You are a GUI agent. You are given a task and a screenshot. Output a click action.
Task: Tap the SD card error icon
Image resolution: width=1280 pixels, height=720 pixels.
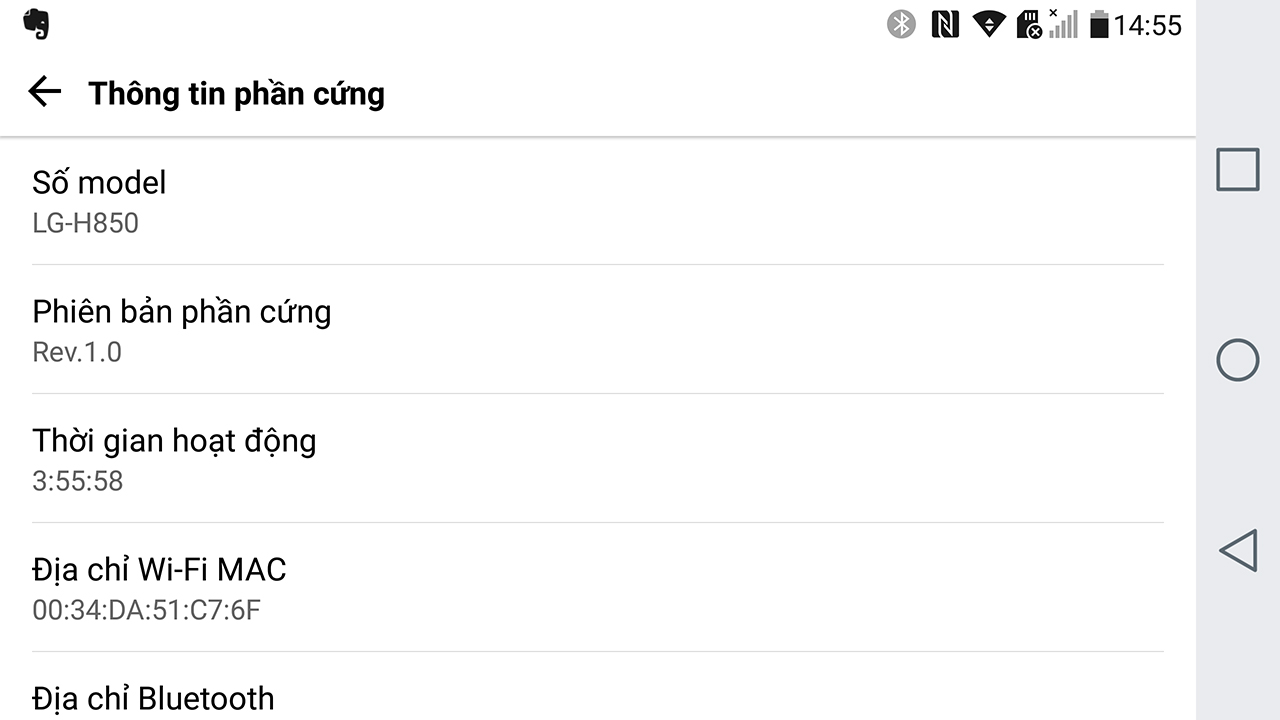coord(1029,24)
